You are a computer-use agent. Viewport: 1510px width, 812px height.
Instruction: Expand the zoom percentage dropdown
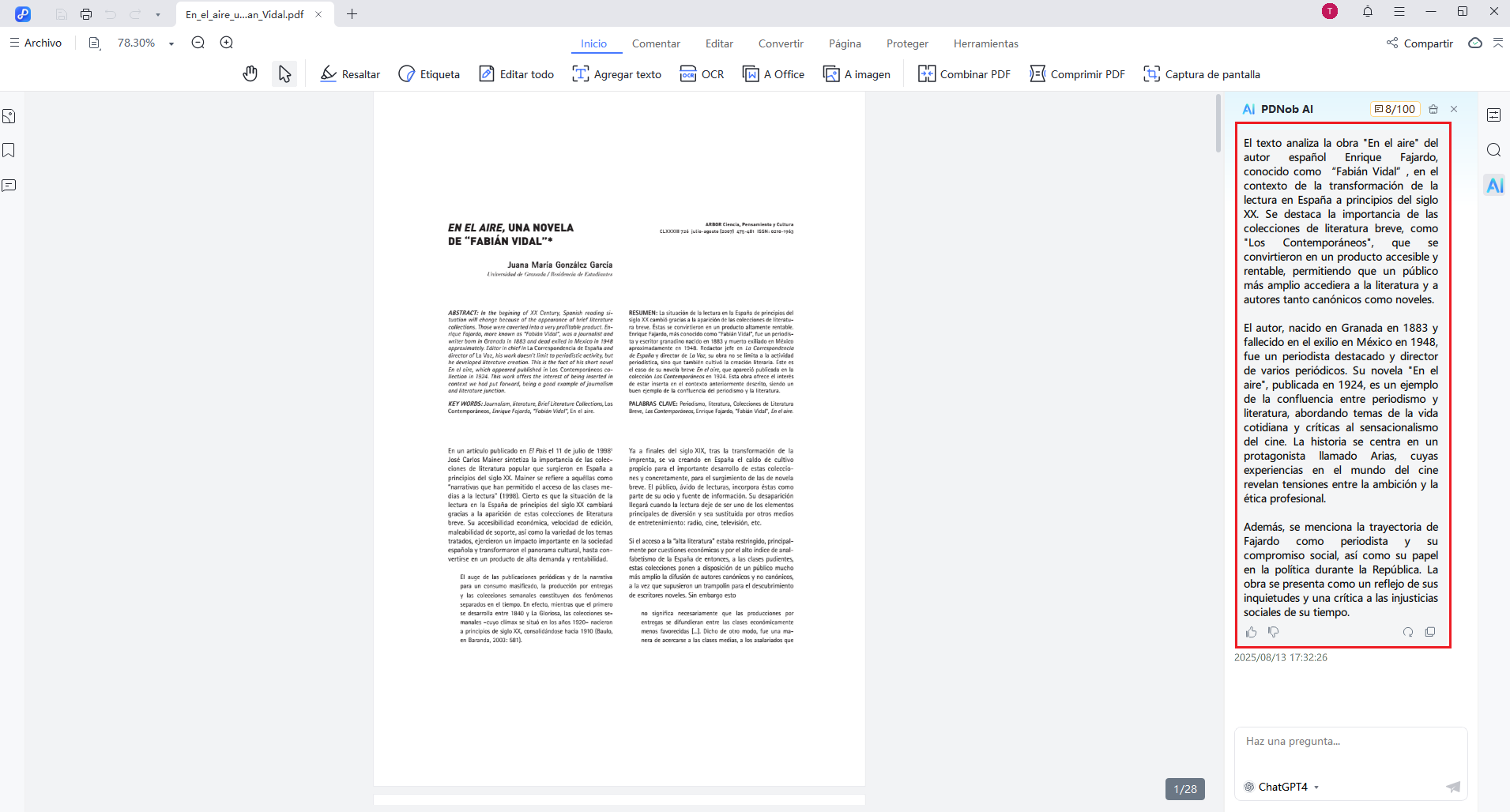(171, 44)
